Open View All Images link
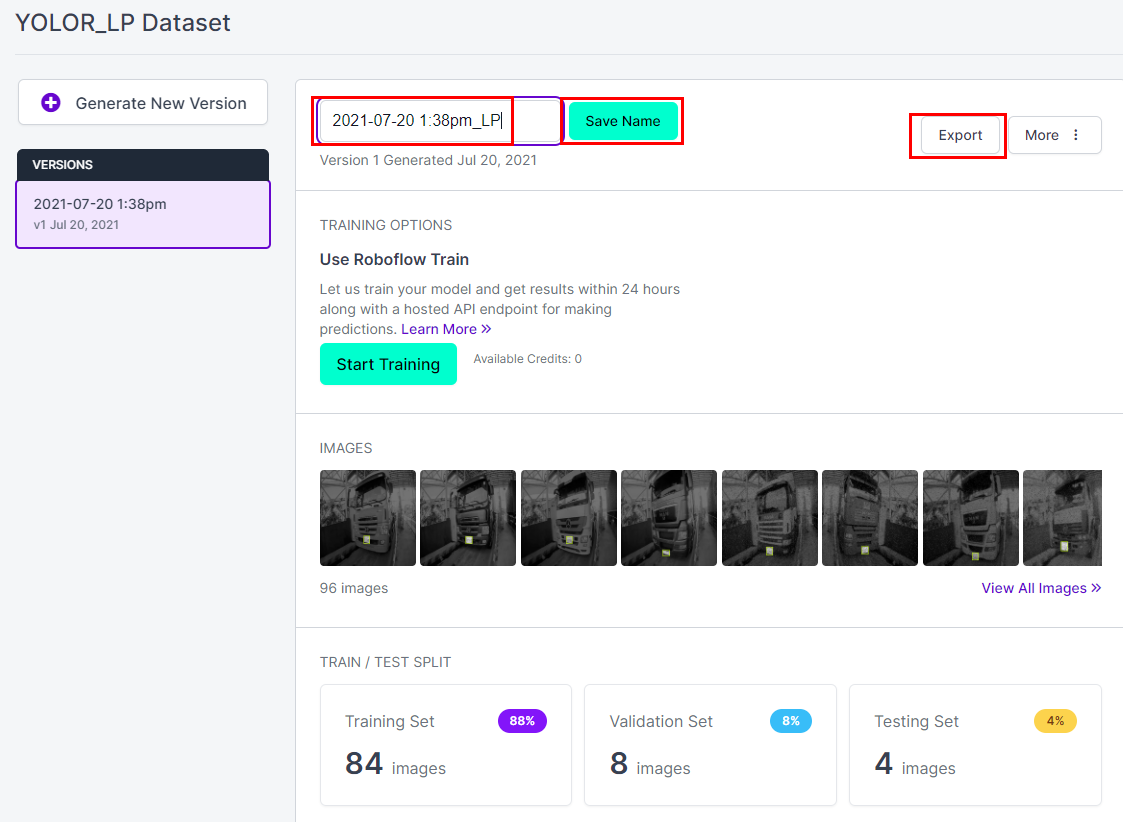 [x=1041, y=588]
